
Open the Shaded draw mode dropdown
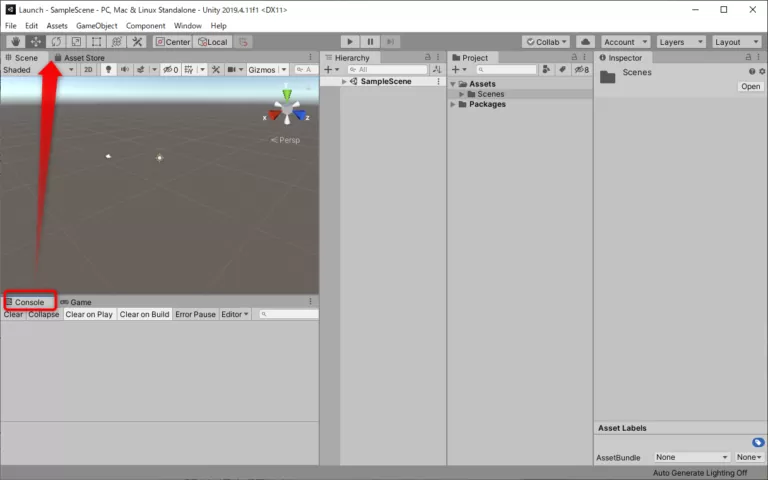pos(38,70)
